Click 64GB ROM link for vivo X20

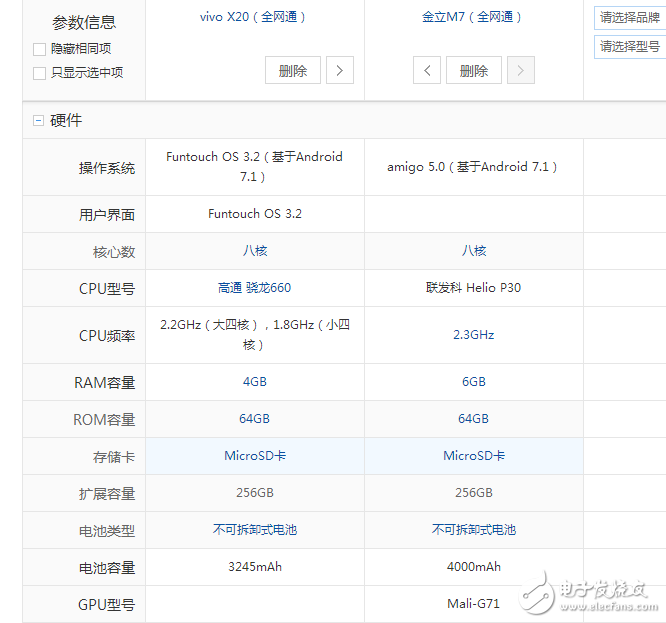click(254, 419)
